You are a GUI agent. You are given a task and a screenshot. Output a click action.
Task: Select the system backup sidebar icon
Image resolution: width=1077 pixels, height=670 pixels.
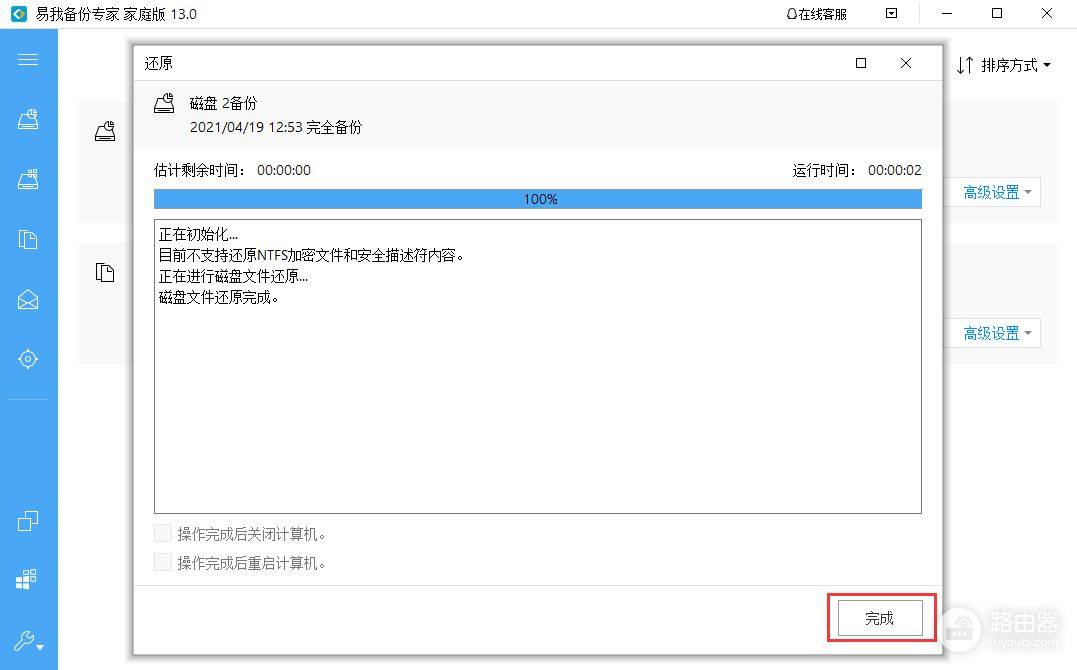tap(28, 179)
